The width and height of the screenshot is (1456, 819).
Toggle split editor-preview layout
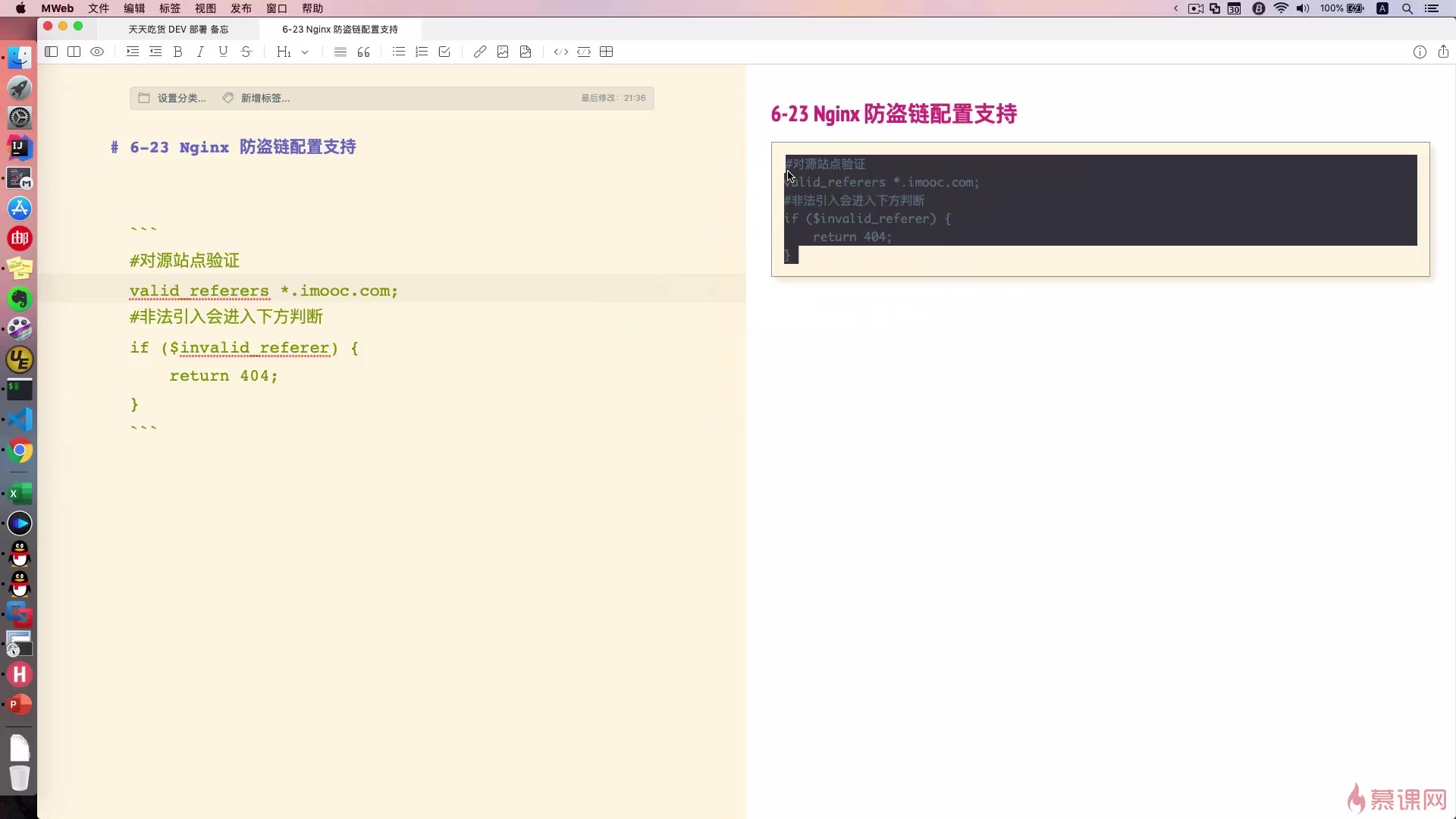(74, 52)
